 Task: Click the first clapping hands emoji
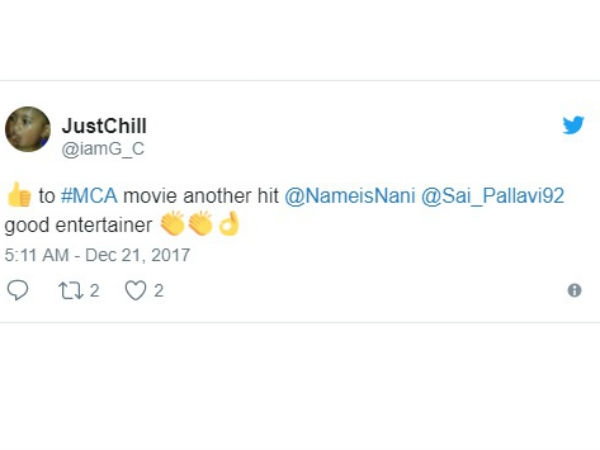pyautogui.click(x=172, y=225)
